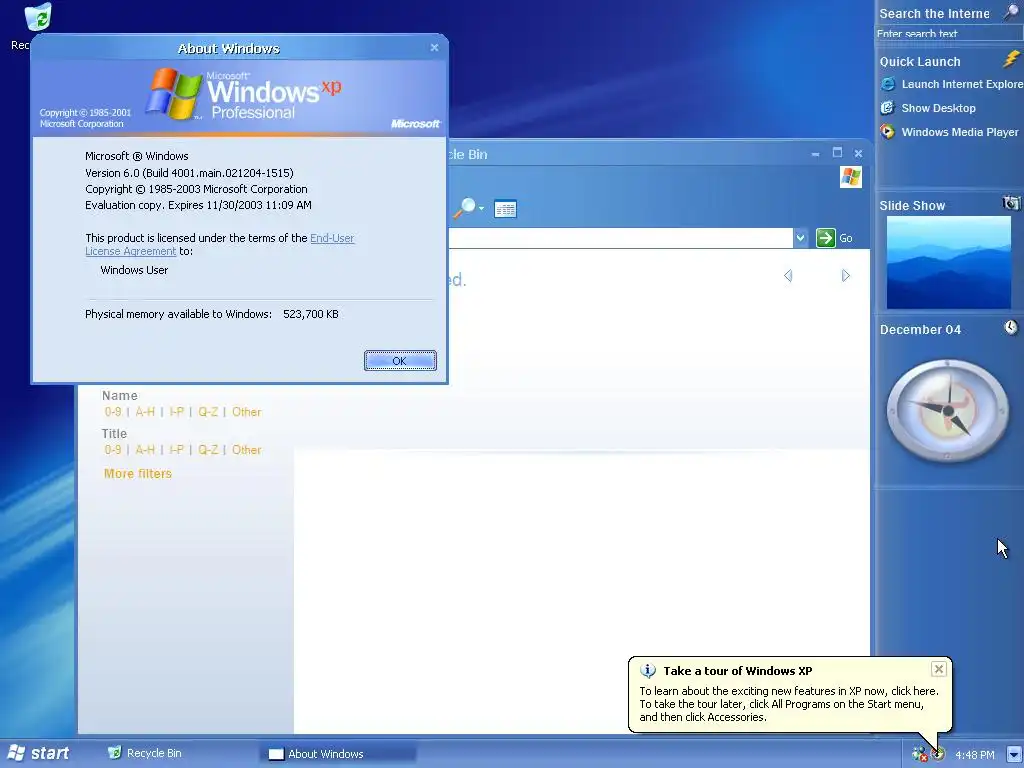Filter Name by I-P
Viewport: 1024px width, 768px height.
(176, 412)
